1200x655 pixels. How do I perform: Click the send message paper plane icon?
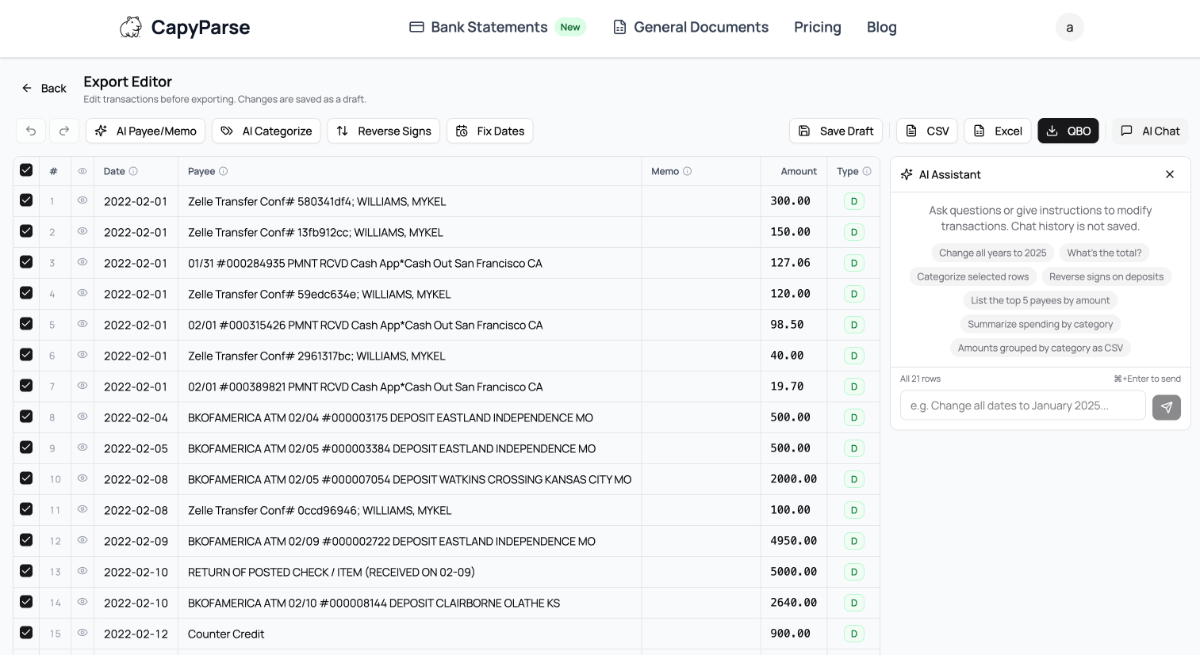tap(1166, 407)
